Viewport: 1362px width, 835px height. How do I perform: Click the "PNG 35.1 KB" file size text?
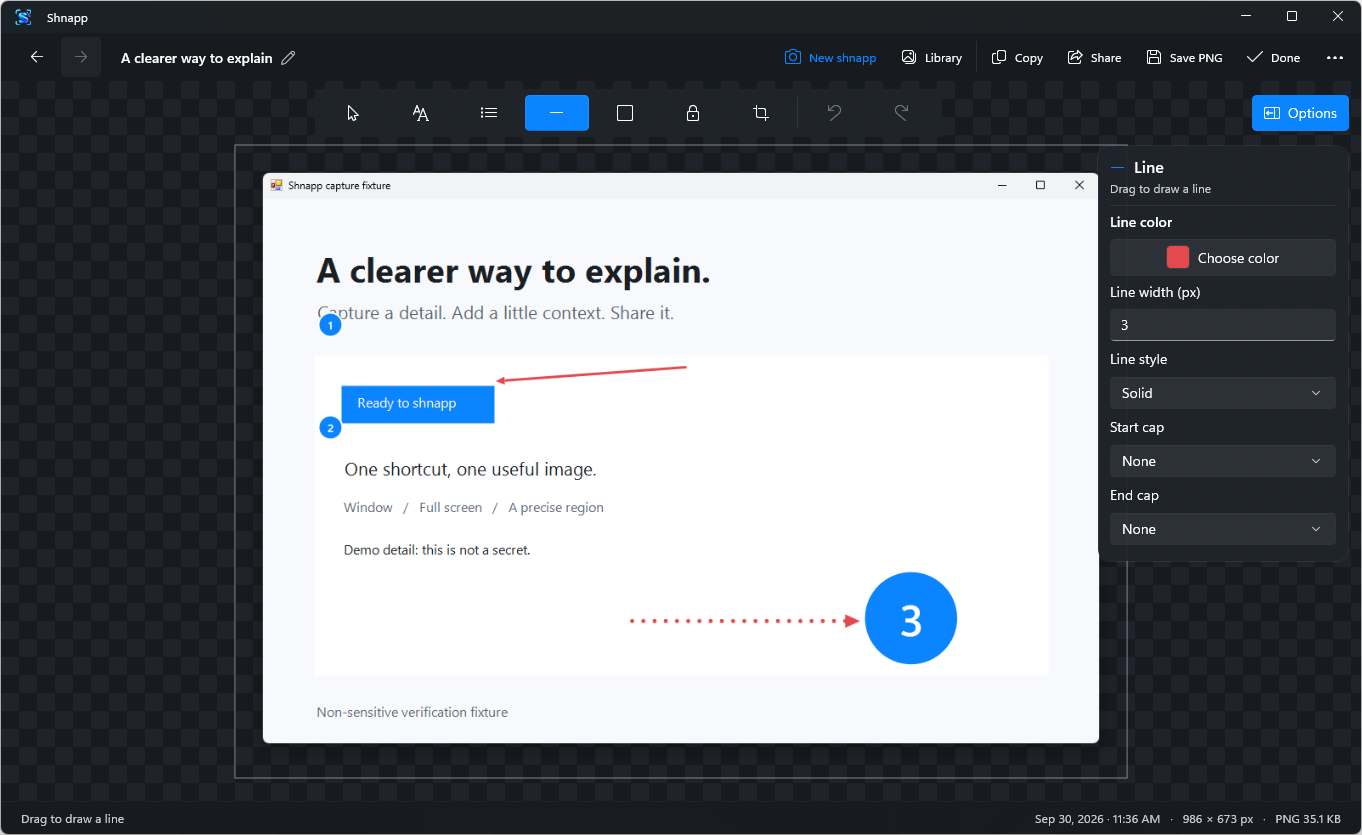(x=1308, y=819)
